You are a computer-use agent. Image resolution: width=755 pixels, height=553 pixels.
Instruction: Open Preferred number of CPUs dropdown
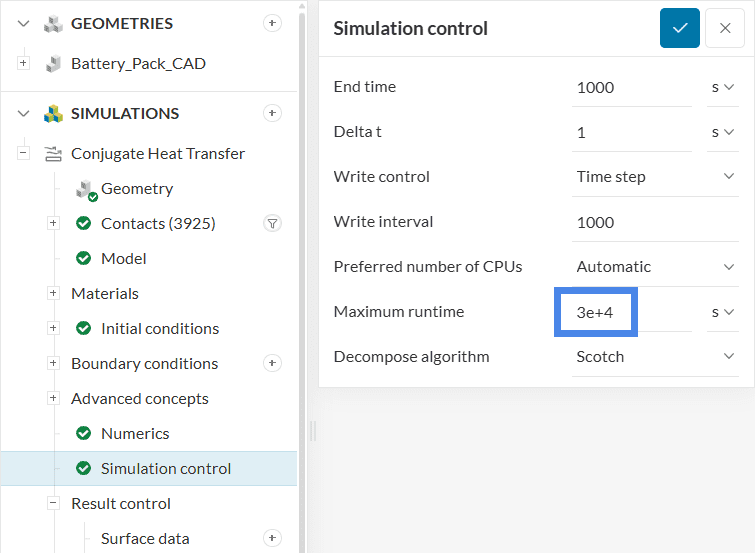[x=655, y=267]
